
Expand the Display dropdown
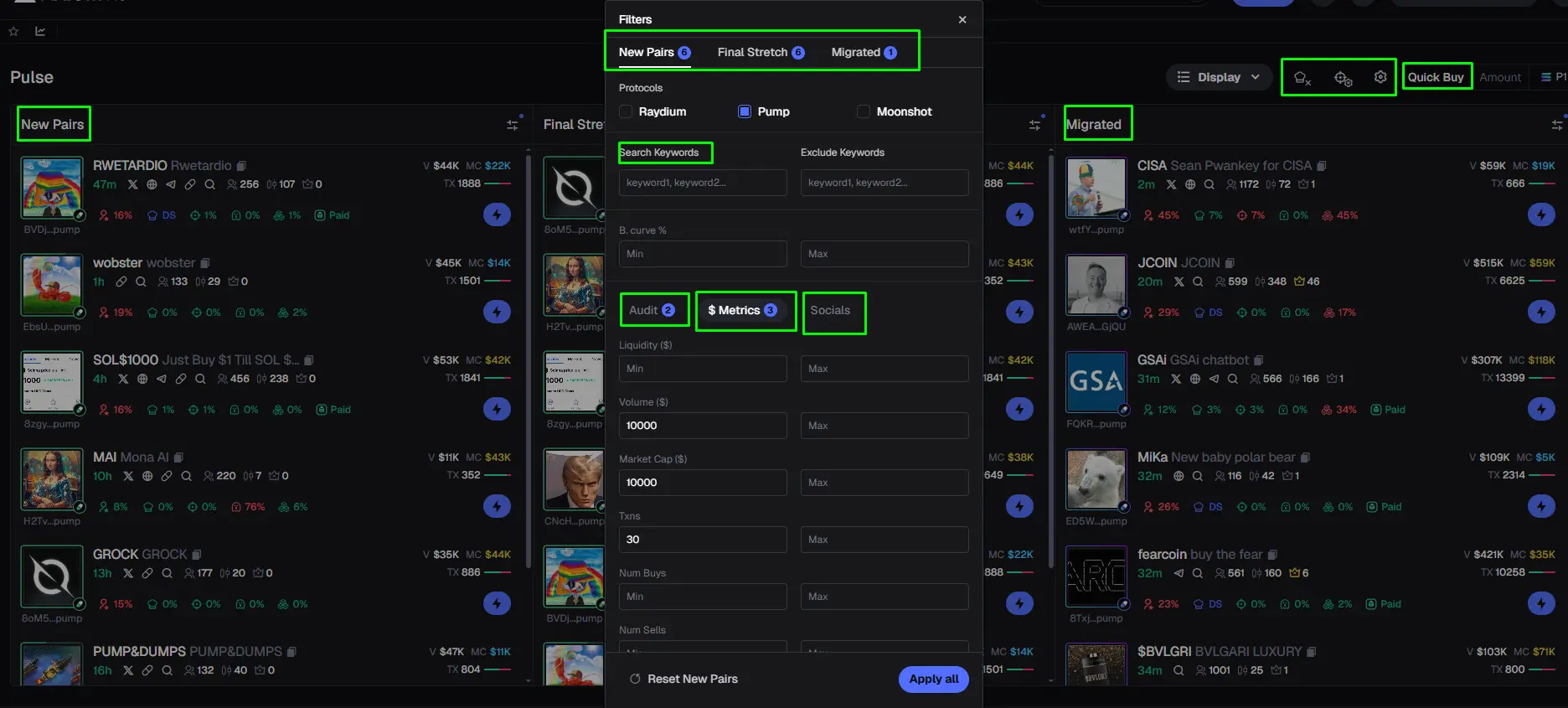click(1219, 77)
